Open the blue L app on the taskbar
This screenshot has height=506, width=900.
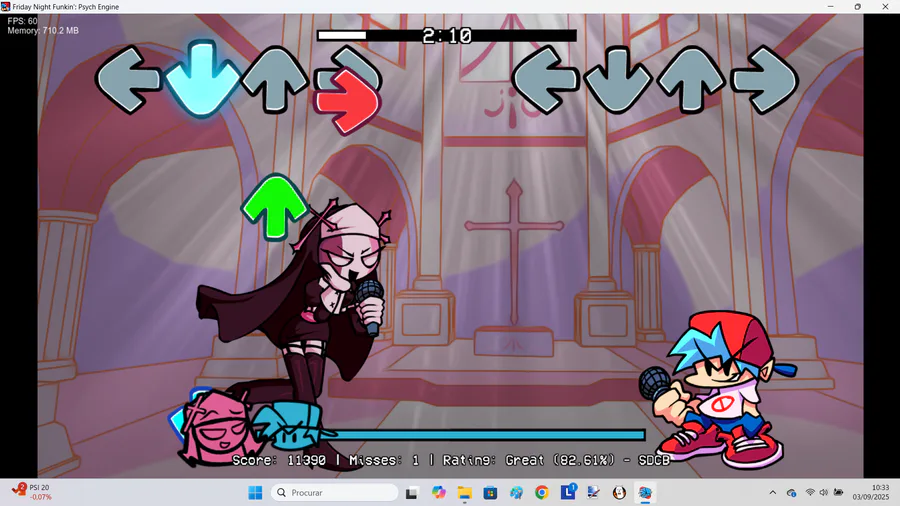click(568, 492)
